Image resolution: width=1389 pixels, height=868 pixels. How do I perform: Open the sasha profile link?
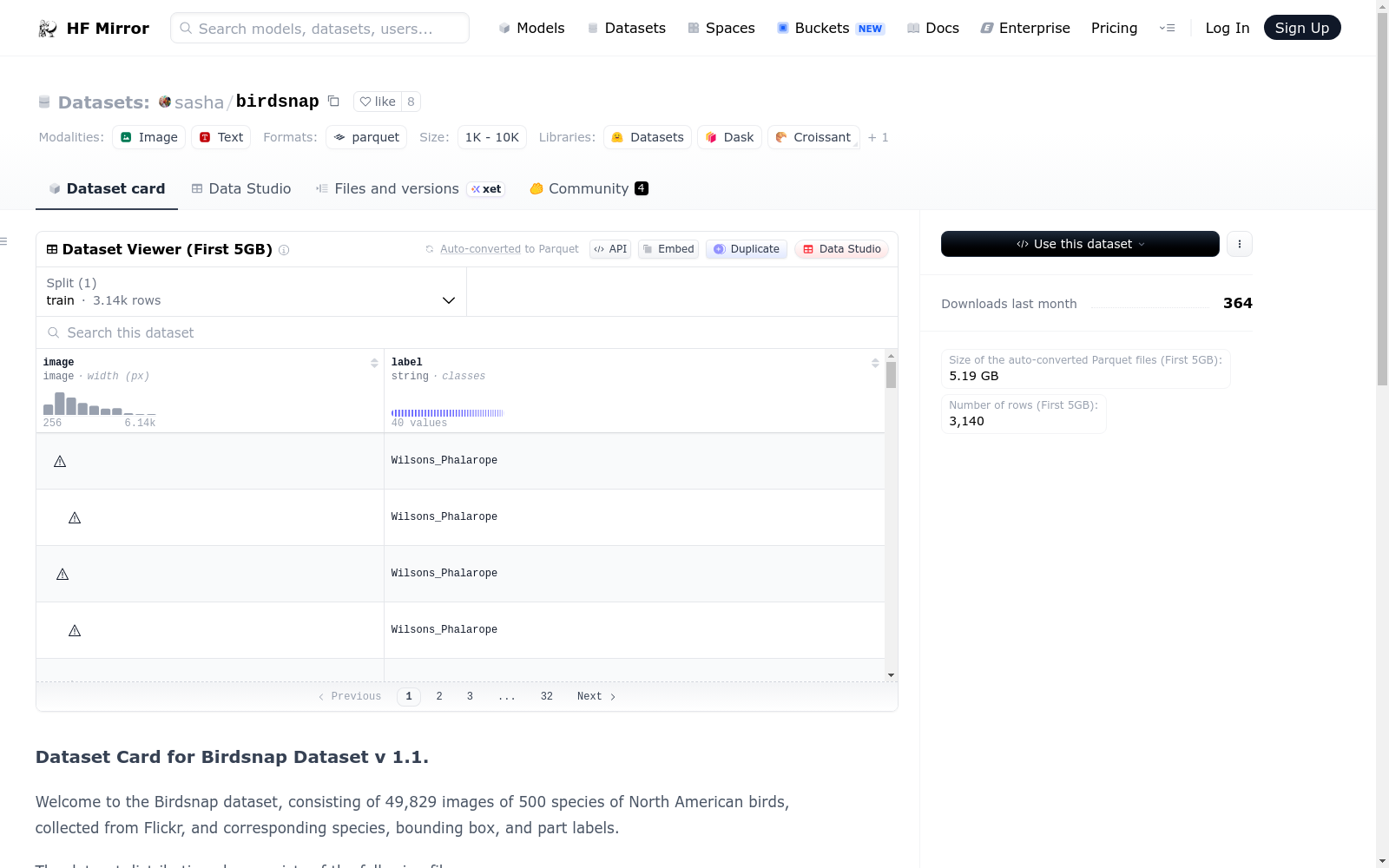coord(199,102)
